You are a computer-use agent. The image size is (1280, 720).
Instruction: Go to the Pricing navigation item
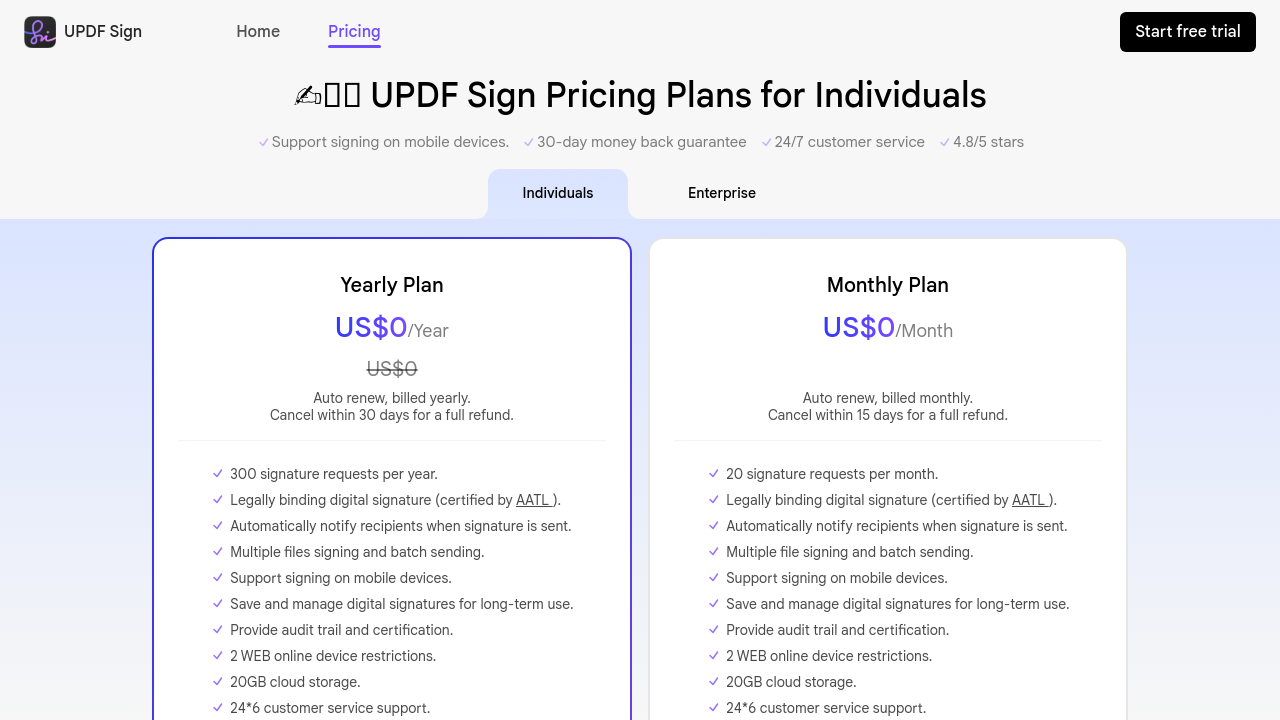coord(354,32)
